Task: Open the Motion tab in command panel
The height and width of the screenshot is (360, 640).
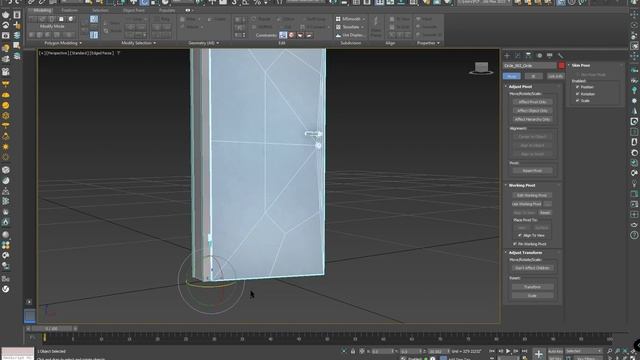Action: 539,55
